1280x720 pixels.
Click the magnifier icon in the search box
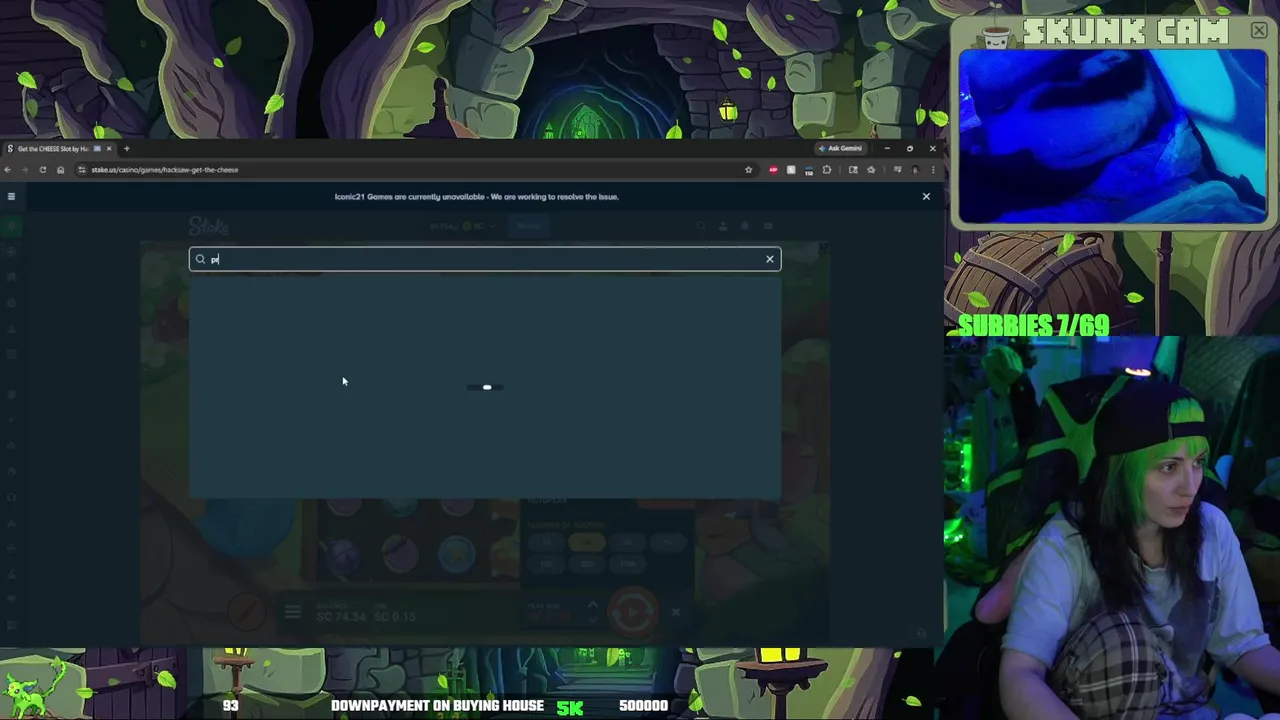tap(200, 259)
